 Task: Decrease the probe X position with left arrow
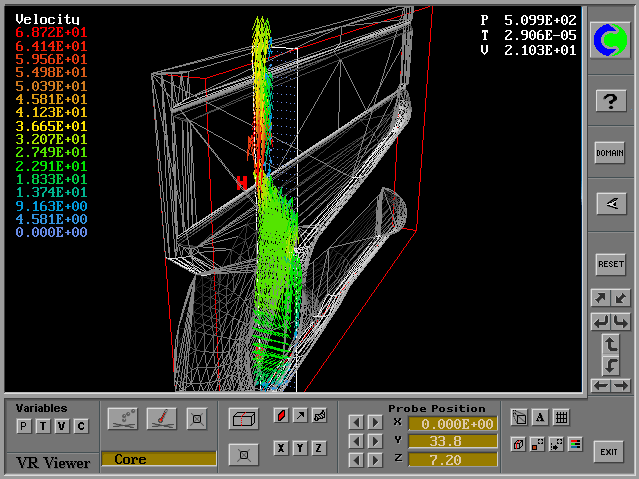pyautogui.click(x=356, y=422)
